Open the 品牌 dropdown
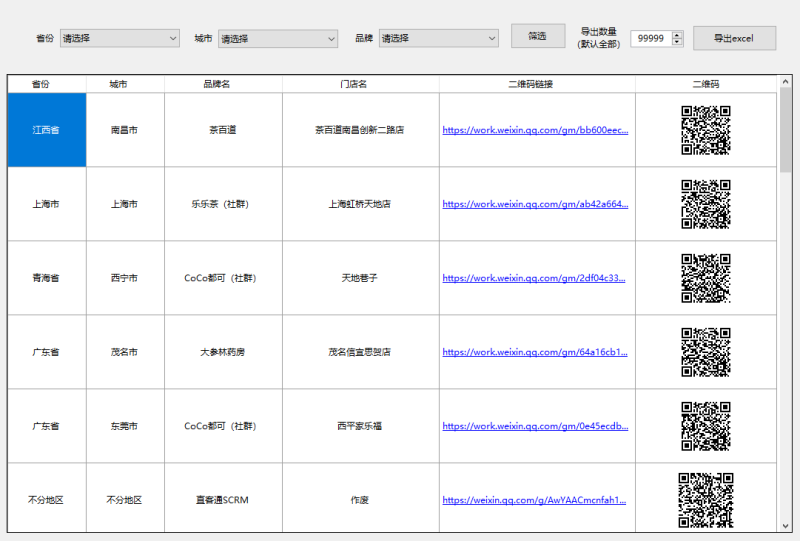 click(438, 38)
